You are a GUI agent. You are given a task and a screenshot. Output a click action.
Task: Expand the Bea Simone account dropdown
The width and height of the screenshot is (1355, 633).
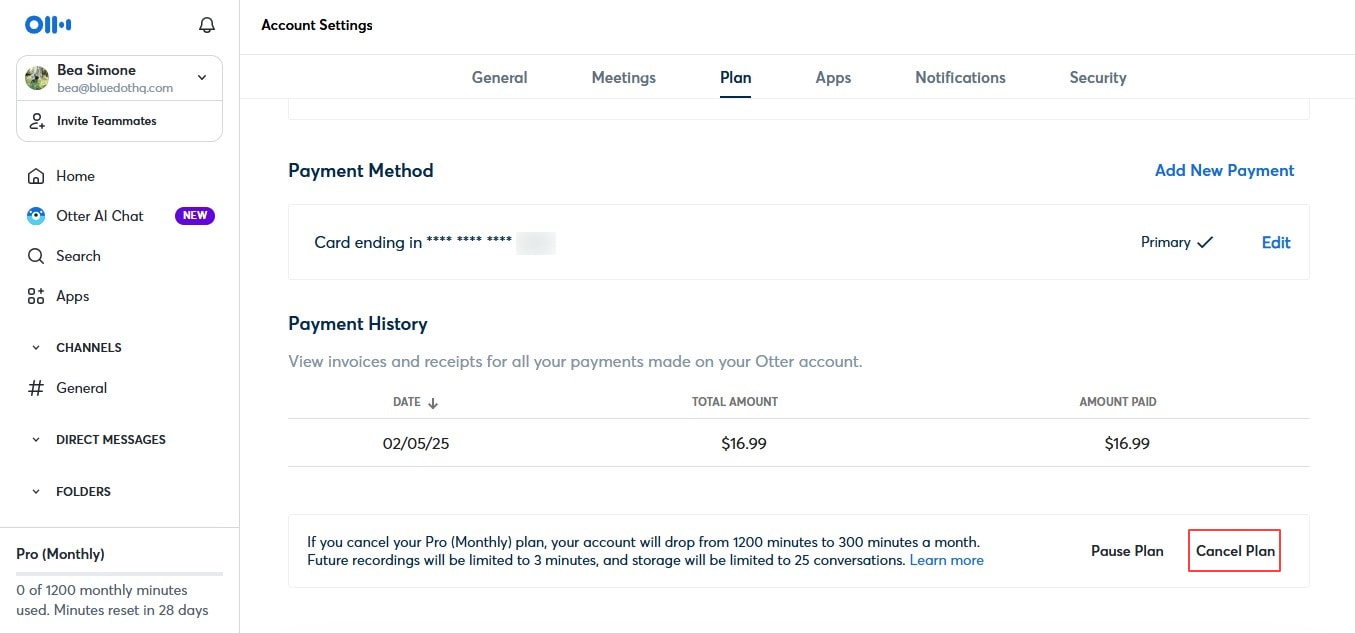(x=202, y=77)
